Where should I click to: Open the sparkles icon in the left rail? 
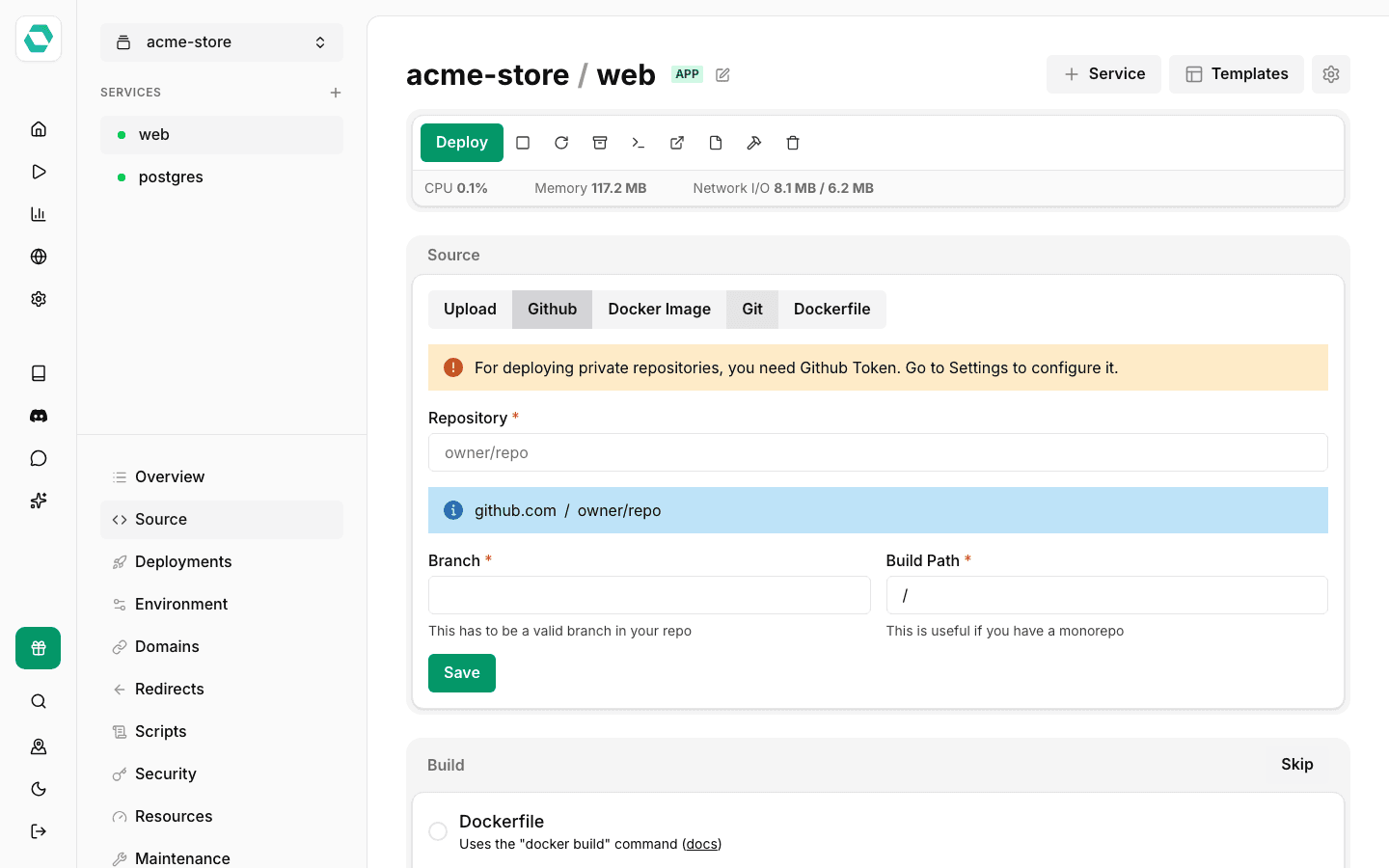(39, 501)
